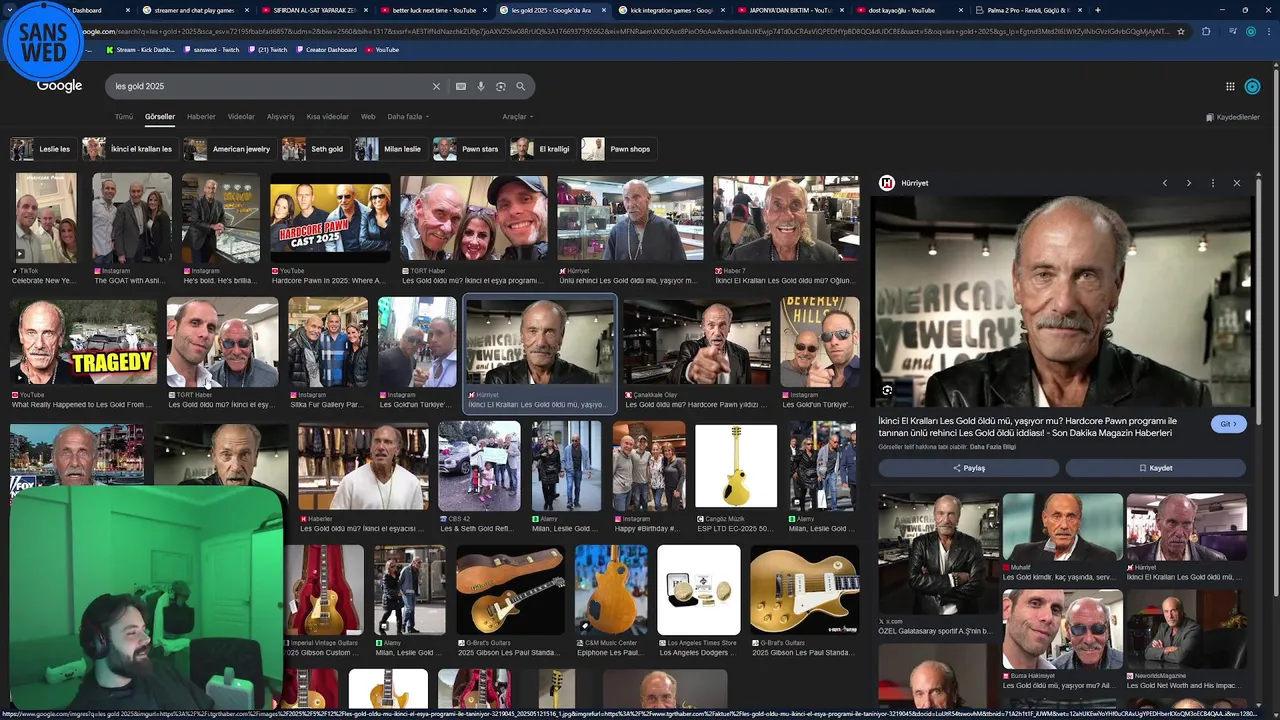Open Daha Fazla Bilgi copyright link

pyautogui.click(x=994, y=447)
